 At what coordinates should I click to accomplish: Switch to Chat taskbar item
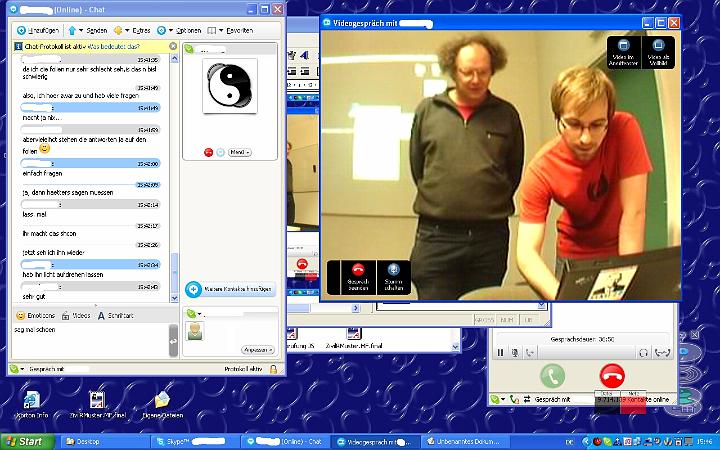pyautogui.click(x=285, y=442)
